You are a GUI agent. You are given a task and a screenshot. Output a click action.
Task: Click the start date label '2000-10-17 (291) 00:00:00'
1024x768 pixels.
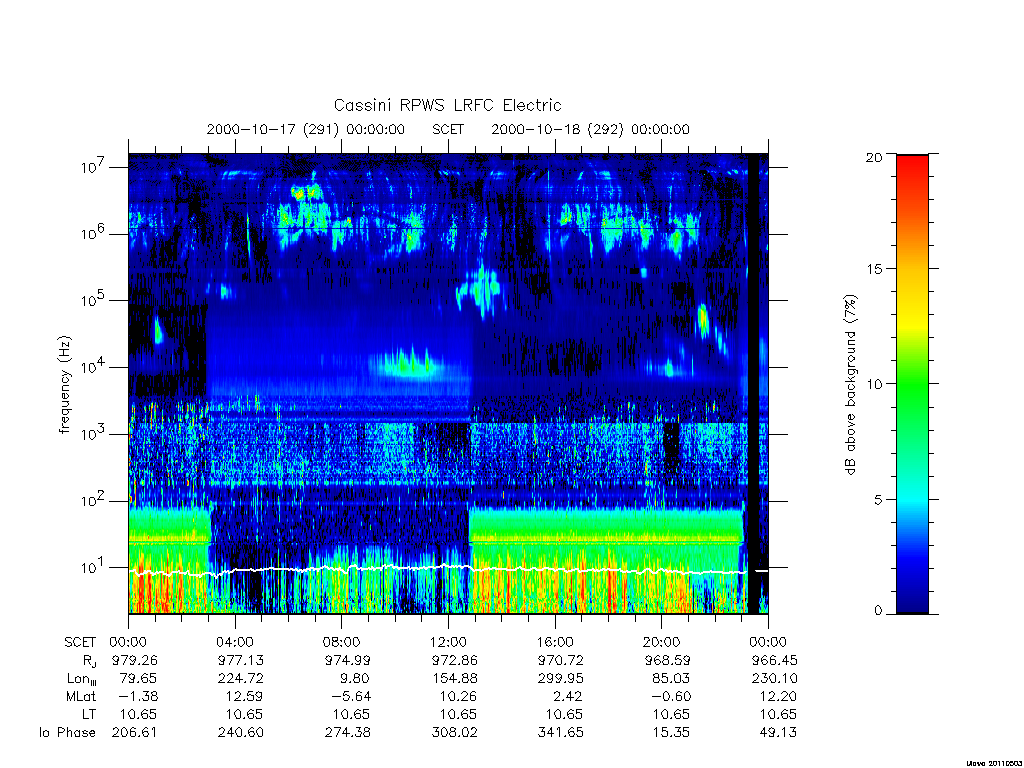coord(305,129)
